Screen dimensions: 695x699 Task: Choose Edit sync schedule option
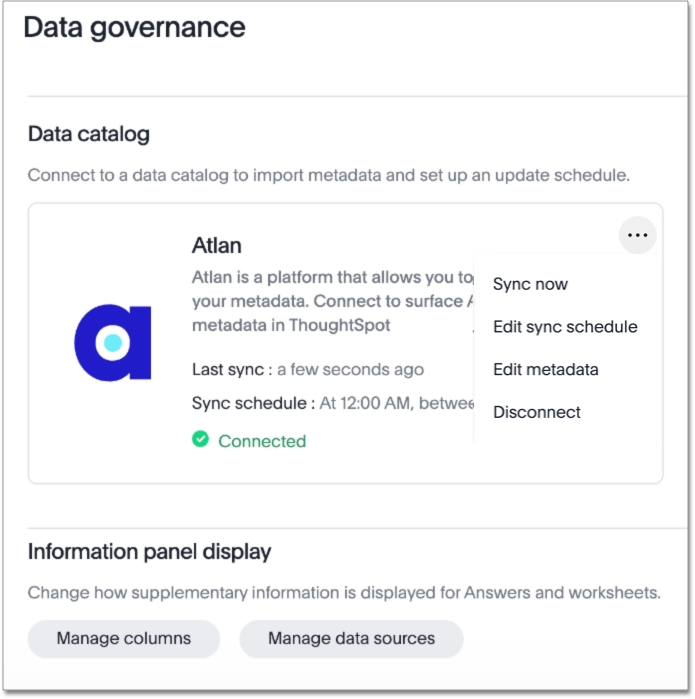point(565,327)
